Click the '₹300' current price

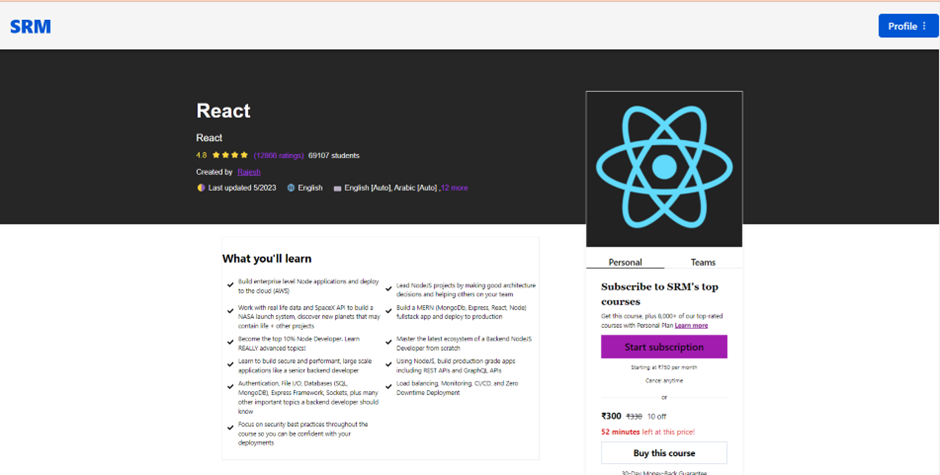click(611, 416)
